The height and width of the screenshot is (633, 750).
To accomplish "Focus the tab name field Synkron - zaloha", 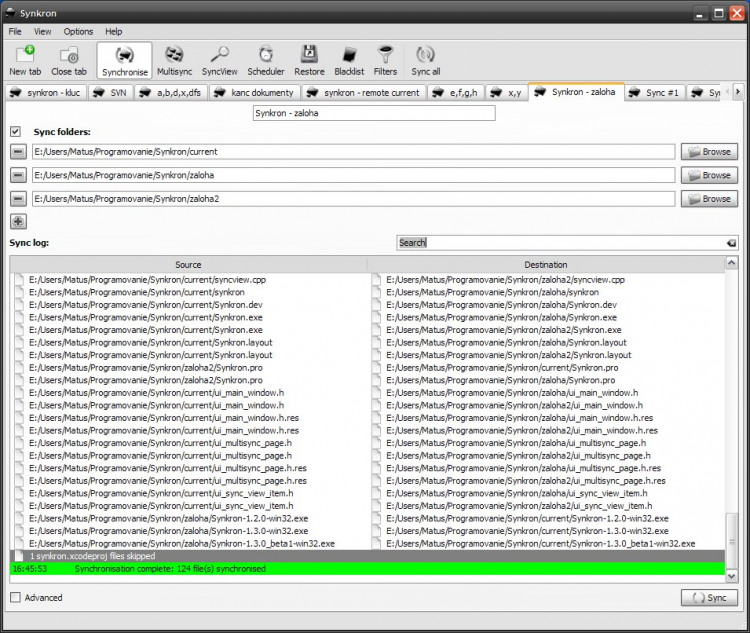I will tap(374, 113).
